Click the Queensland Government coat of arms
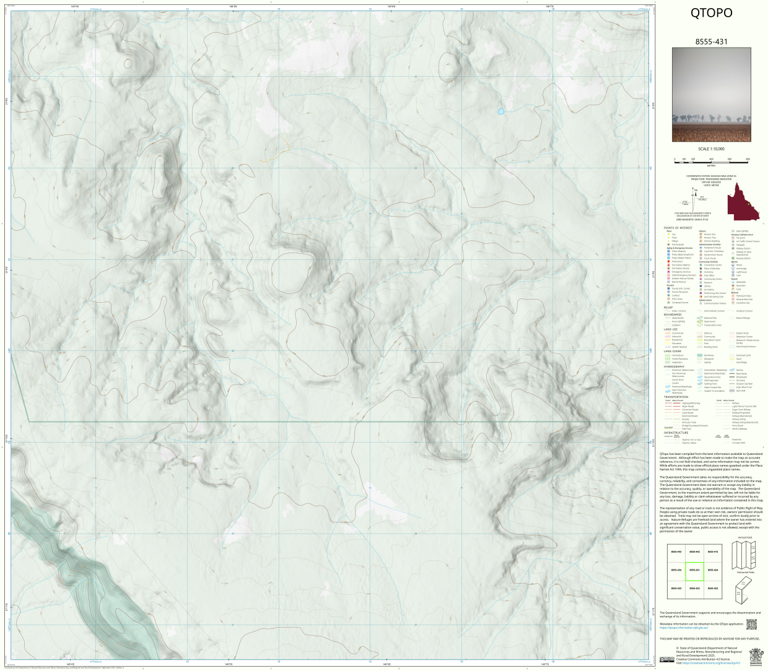The height and width of the screenshot is (671, 768). 756,656
